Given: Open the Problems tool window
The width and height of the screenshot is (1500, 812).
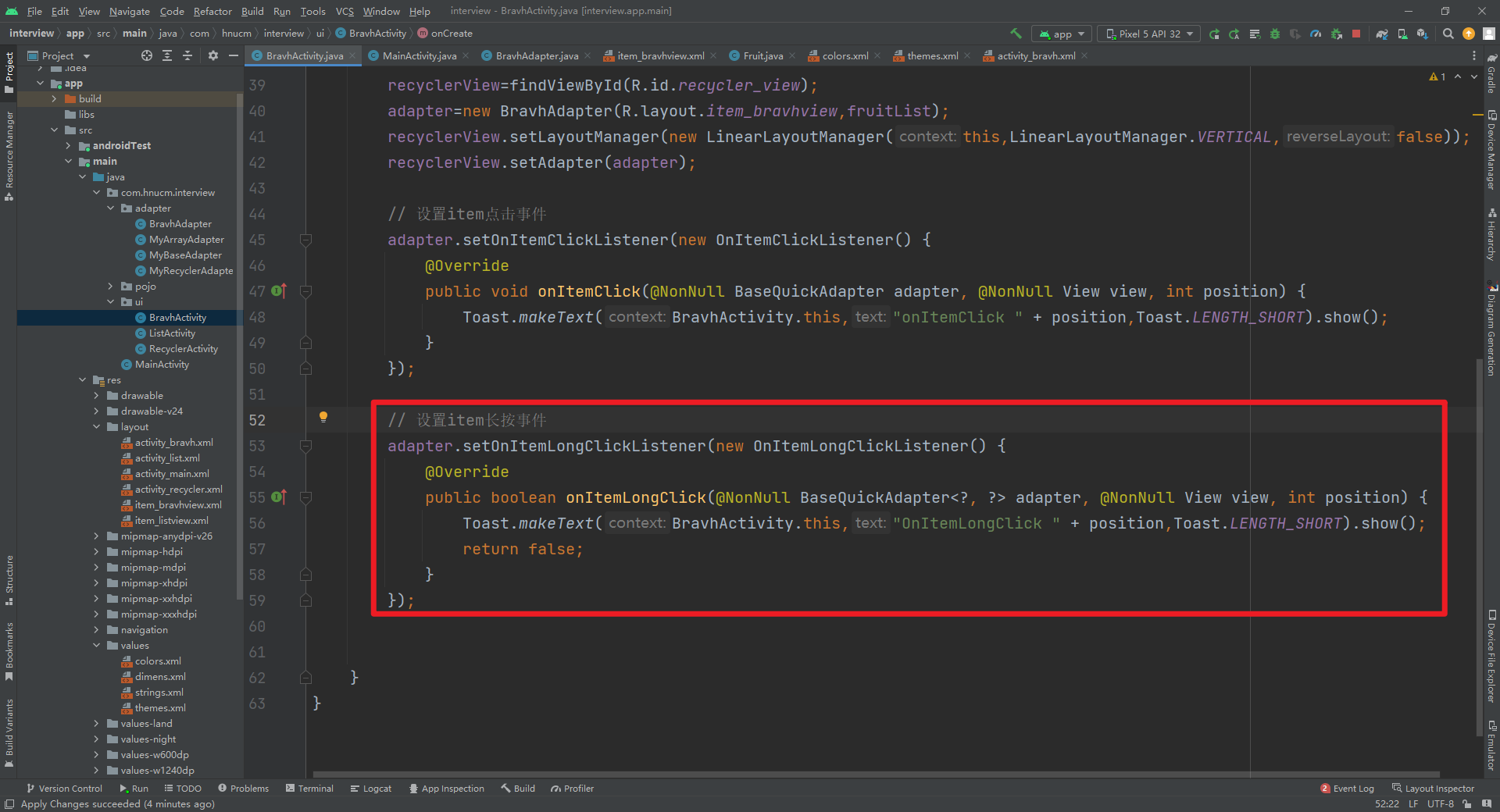Looking at the screenshot, I should pyautogui.click(x=243, y=789).
